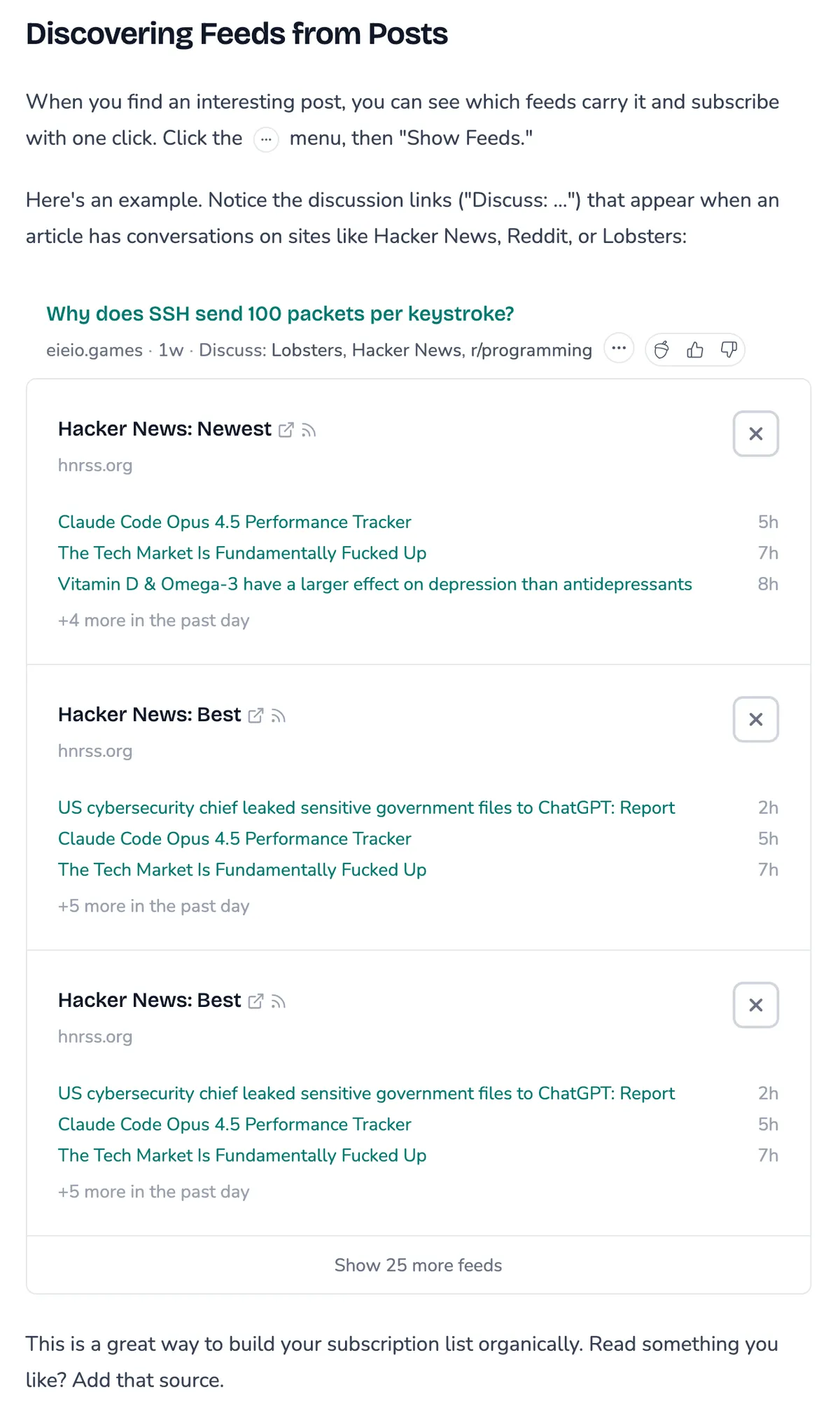Open external link icon beside first Hacker News: Best

[x=255, y=716]
